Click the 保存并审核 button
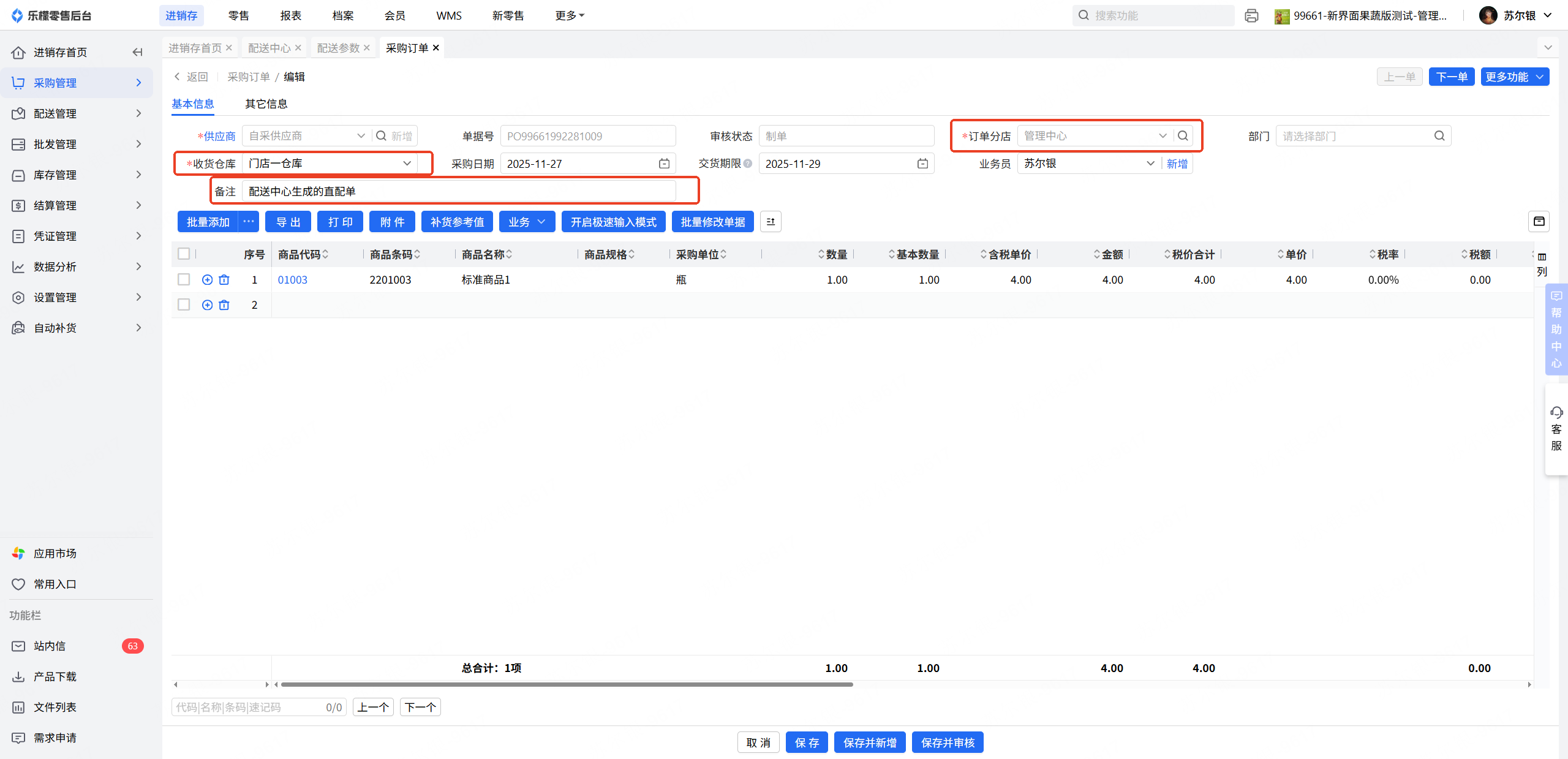The width and height of the screenshot is (1568, 759). pyautogui.click(x=947, y=742)
